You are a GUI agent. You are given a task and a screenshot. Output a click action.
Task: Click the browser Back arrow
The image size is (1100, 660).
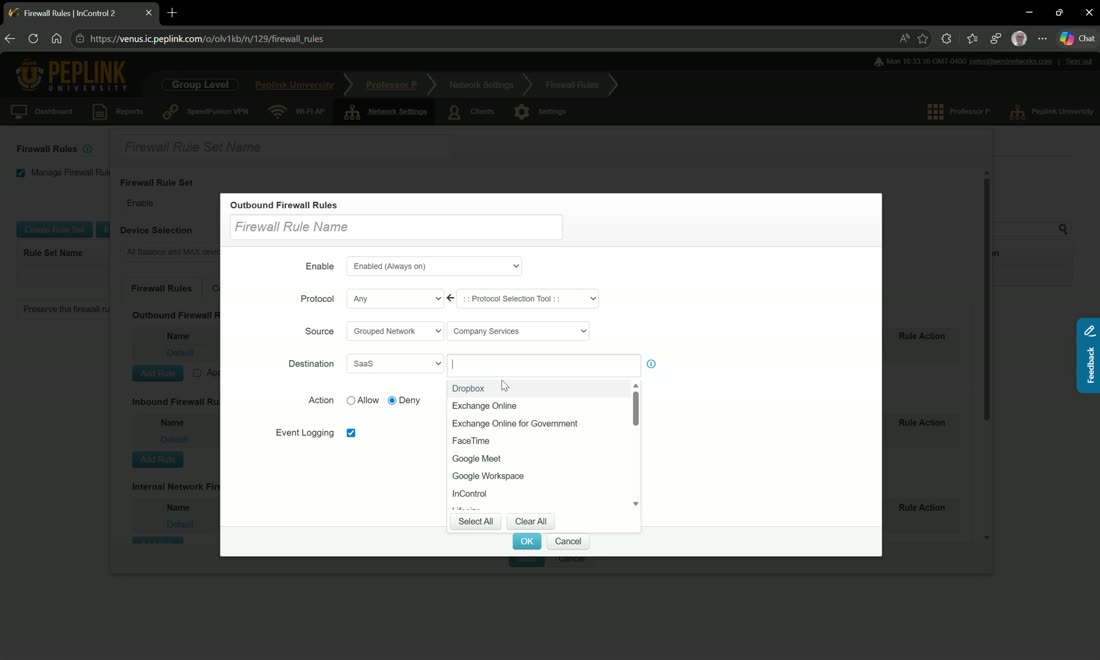point(10,39)
